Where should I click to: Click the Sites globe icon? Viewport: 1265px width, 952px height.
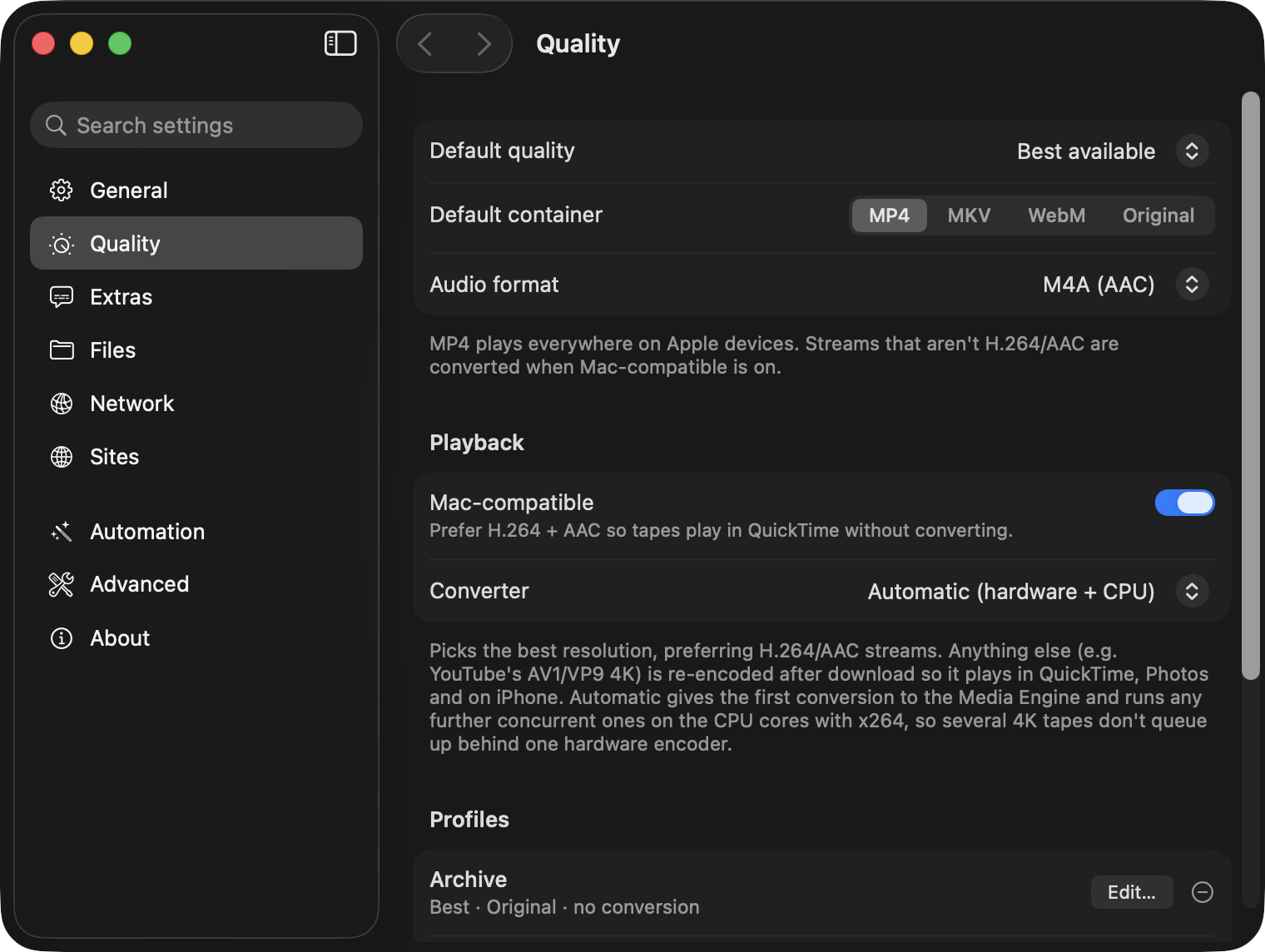(62, 457)
